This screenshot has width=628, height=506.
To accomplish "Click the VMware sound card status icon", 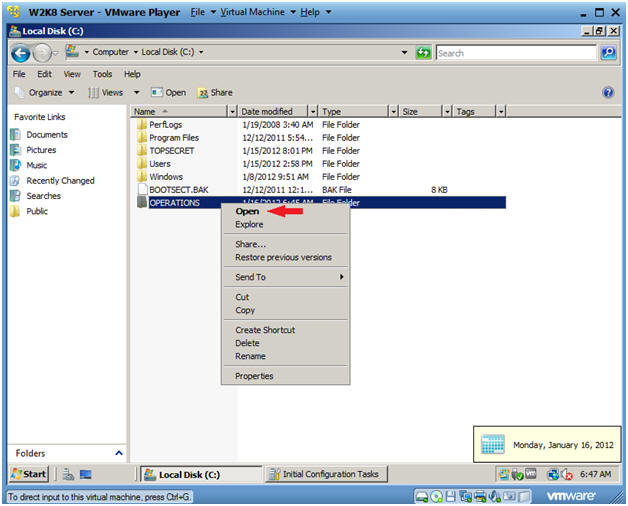I will (x=495, y=497).
